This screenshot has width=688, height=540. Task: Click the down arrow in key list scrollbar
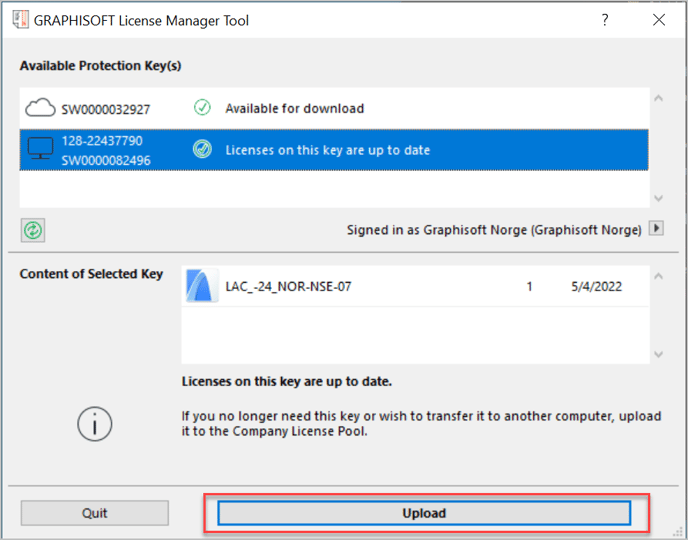658,198
